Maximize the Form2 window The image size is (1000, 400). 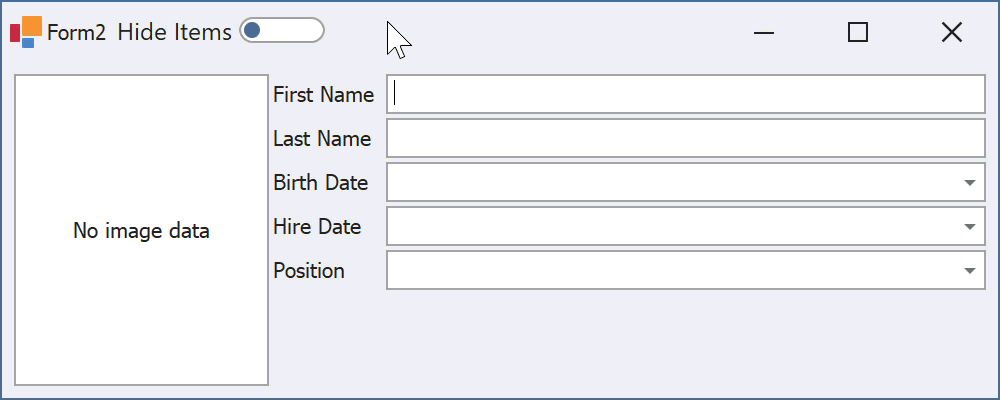[858, 32]
